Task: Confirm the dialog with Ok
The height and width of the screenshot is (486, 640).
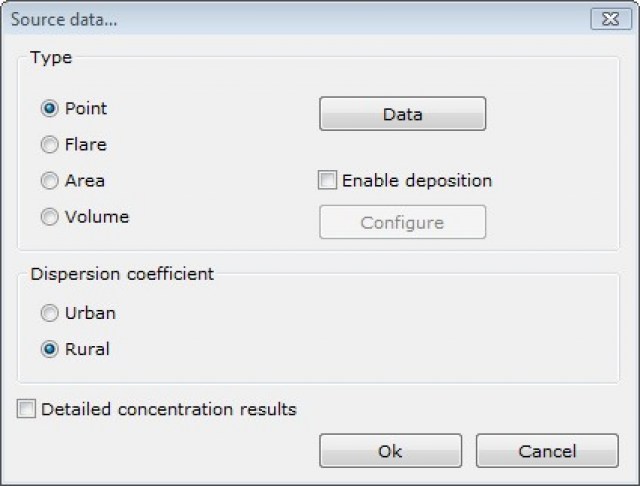Action: click(390, 451)
